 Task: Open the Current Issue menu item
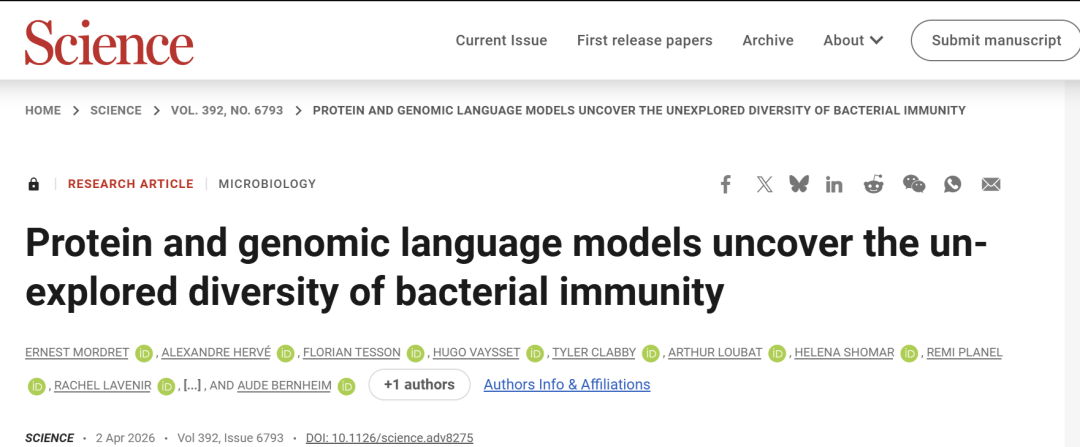[x=501, y=40]
